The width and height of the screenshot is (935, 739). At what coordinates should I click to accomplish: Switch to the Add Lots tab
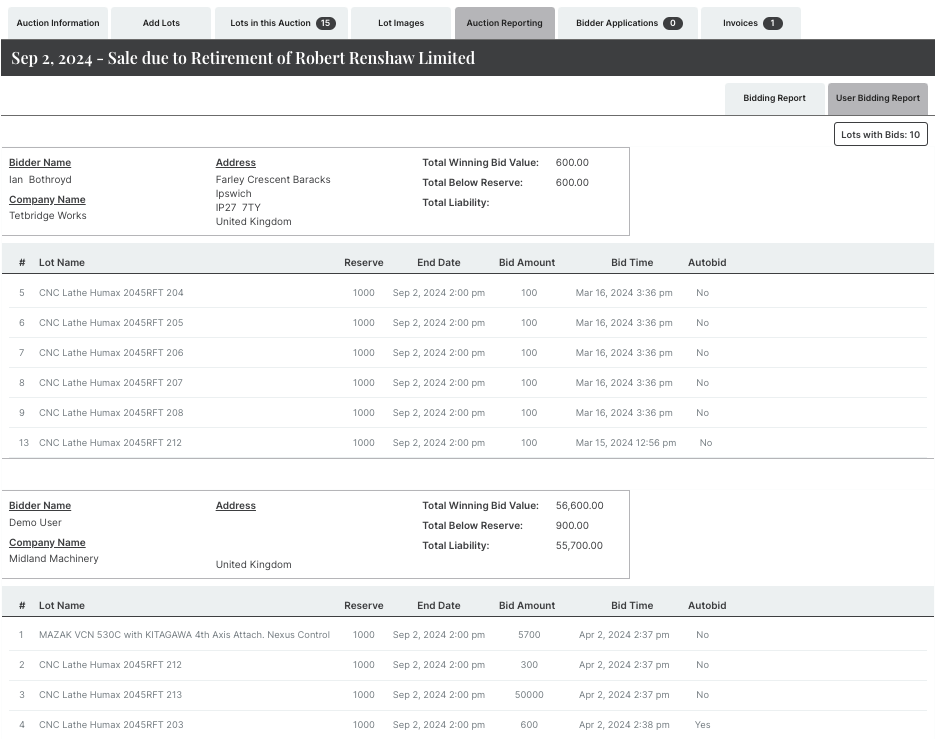point(161,23)
